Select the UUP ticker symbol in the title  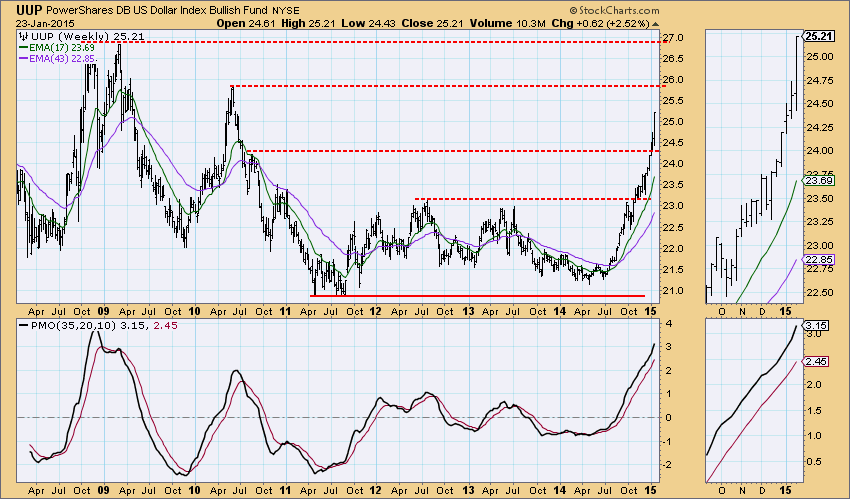click(27, 10)
